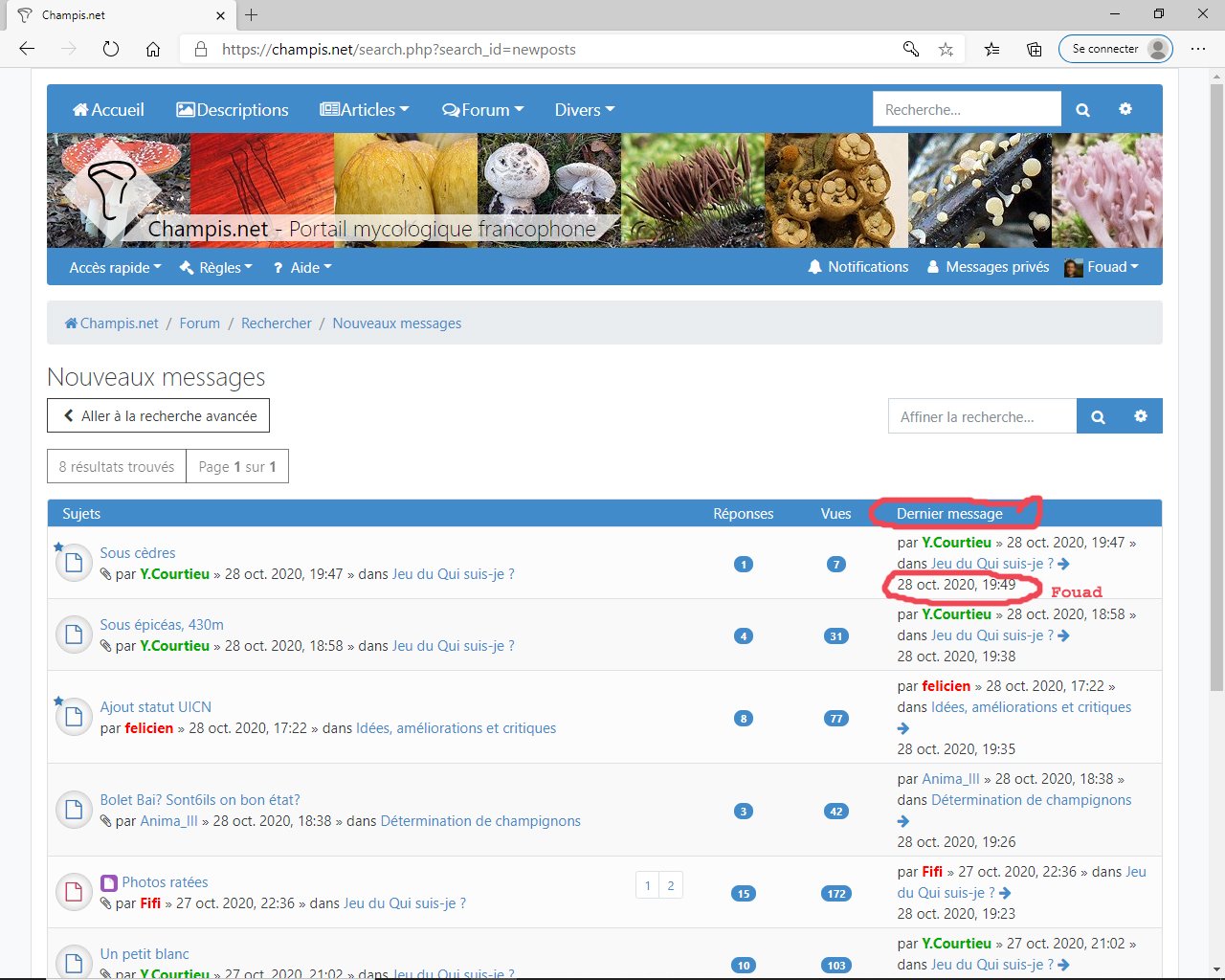Open the Notifications bell
The image size is (1225, 980).
[857, 267]
